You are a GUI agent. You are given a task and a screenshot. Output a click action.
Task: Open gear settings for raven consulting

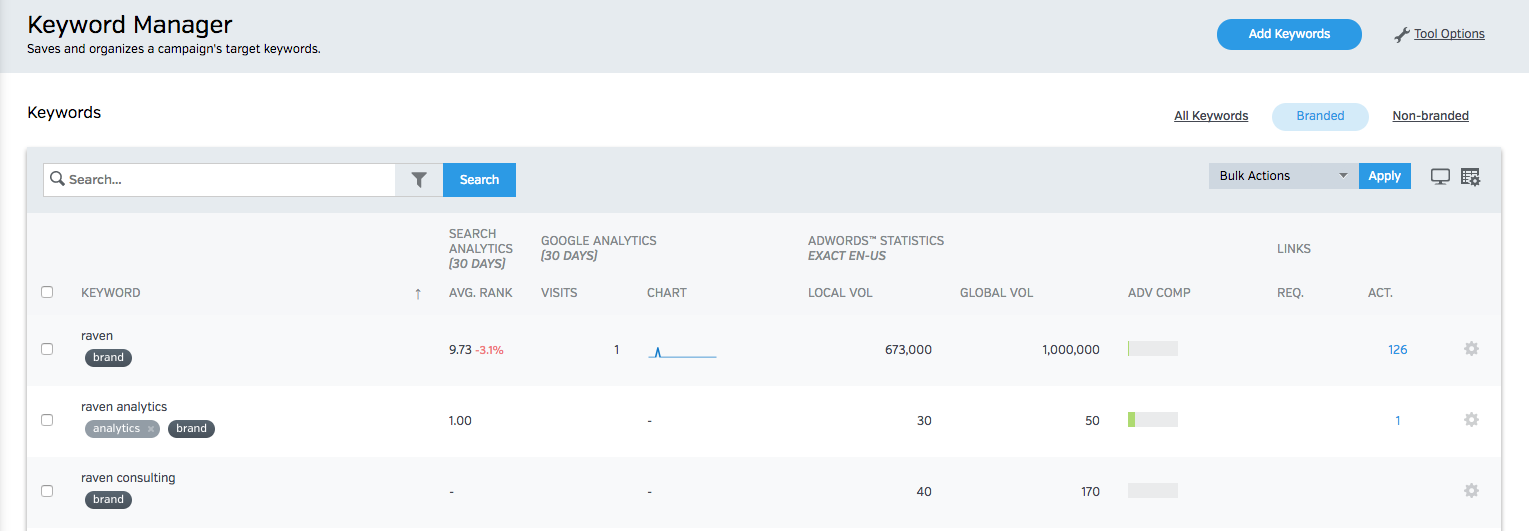(1471, 491)
